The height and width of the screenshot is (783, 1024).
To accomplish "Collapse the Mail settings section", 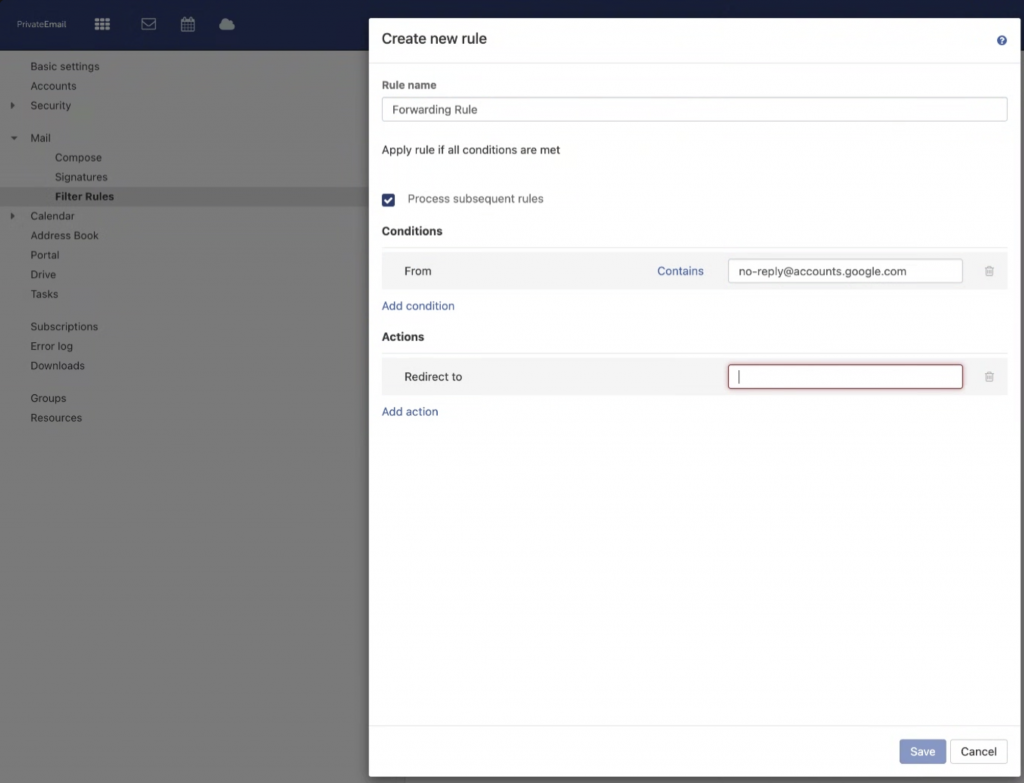I will click(x=14, y=138).
